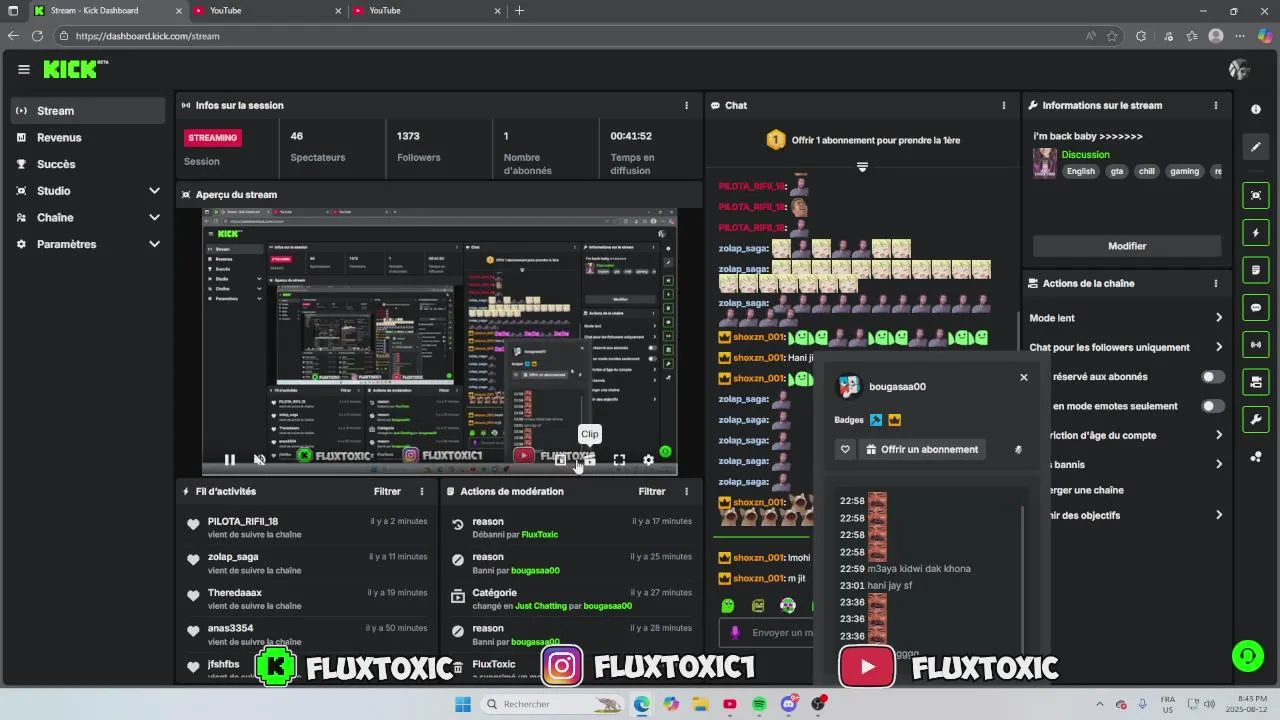Screen dimensions: 1280x720
Task: Open a new browser tab
Action: pos(519,11)
